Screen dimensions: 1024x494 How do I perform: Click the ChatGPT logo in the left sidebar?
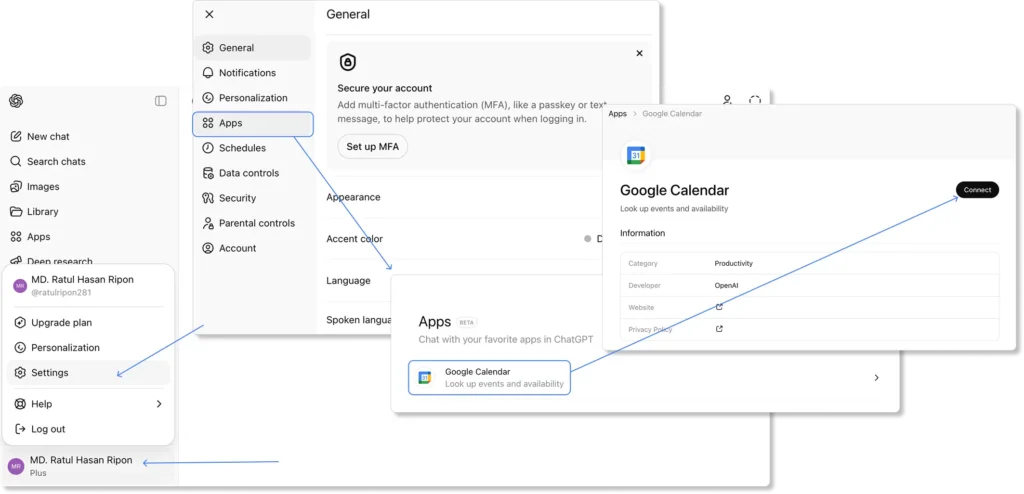tap(16, 101)
